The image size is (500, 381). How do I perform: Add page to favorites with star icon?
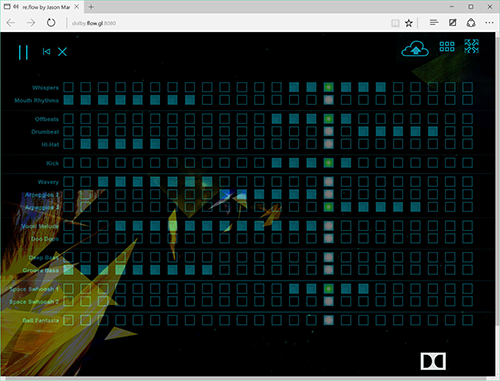pyautogui.click(x=409, y=23)
